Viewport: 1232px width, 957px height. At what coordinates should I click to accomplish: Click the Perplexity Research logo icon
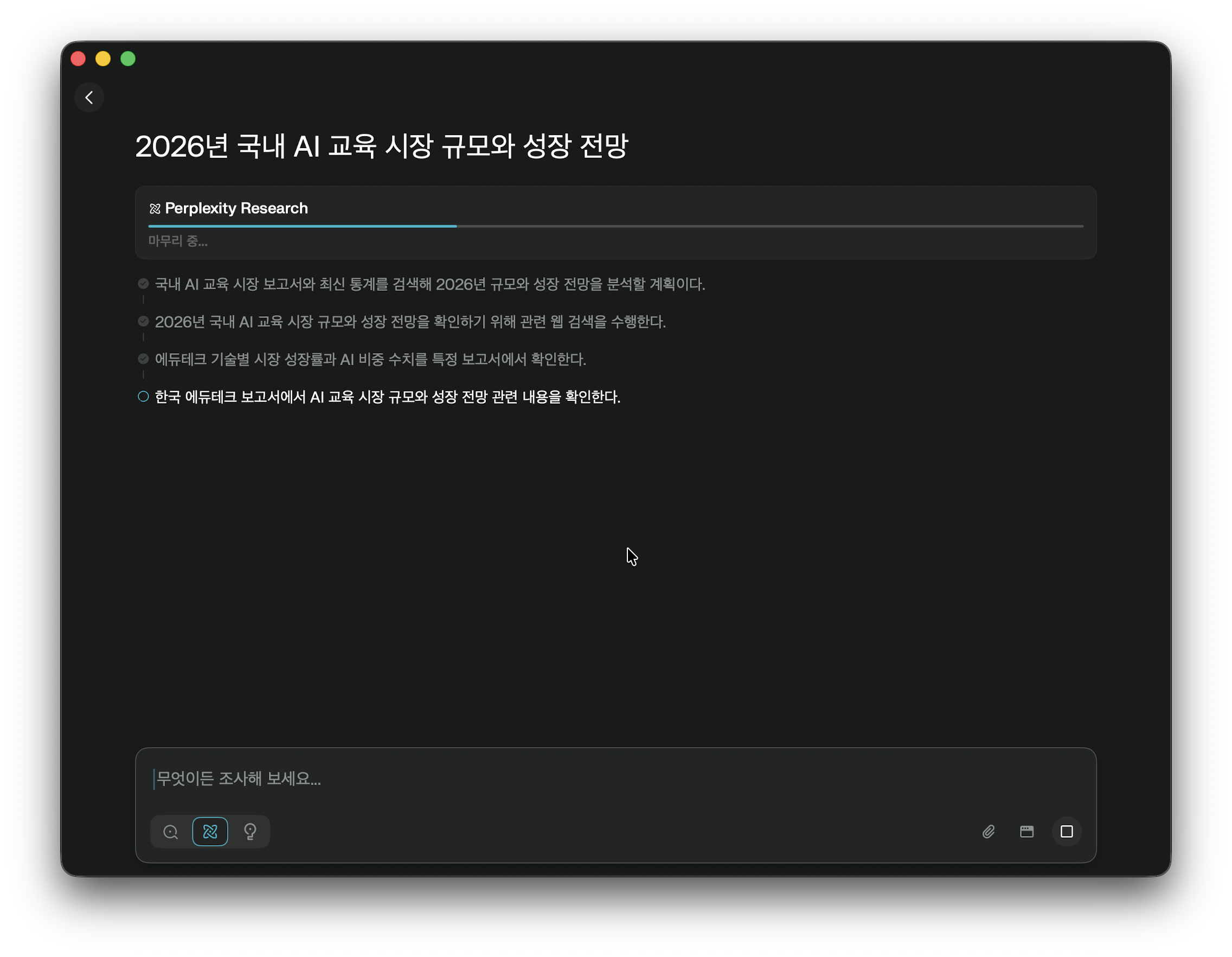(x=155, y=209)
